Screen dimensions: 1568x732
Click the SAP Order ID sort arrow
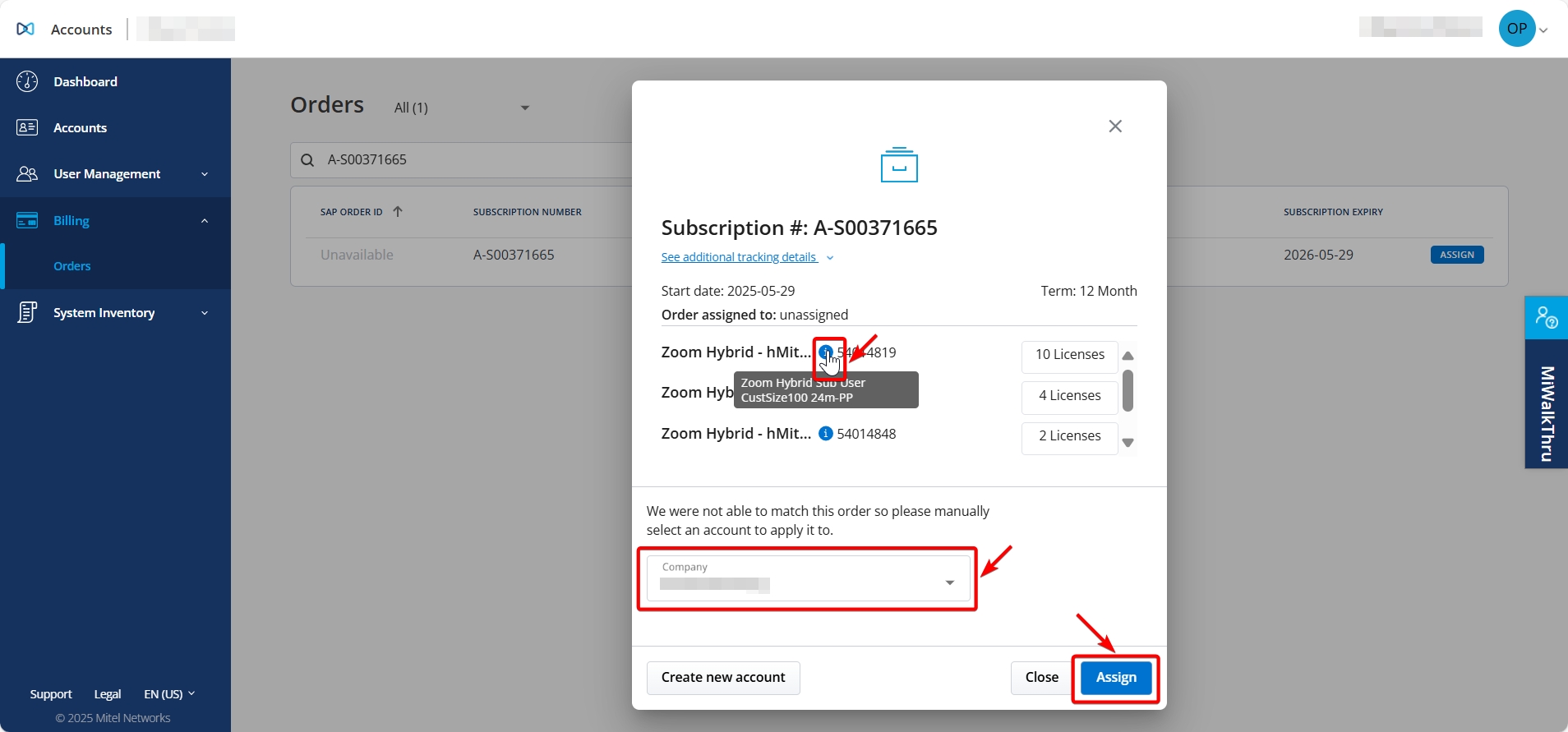click(x=398, y=211)
